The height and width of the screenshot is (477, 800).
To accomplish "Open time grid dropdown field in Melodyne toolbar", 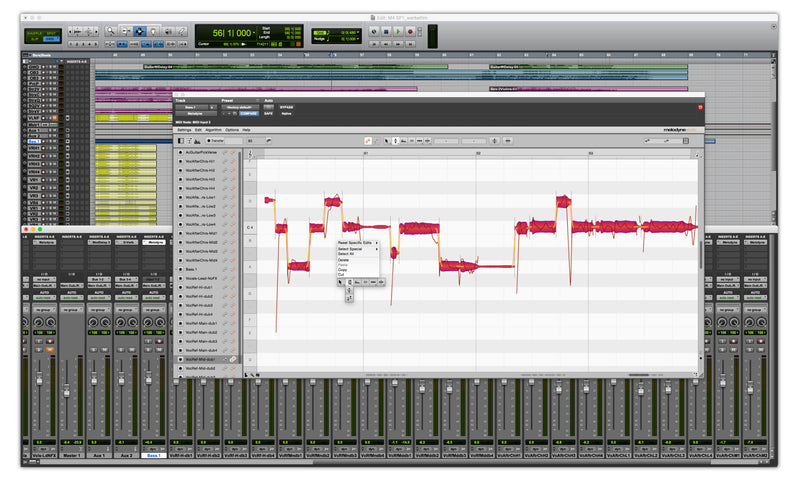I will (474, 140).
